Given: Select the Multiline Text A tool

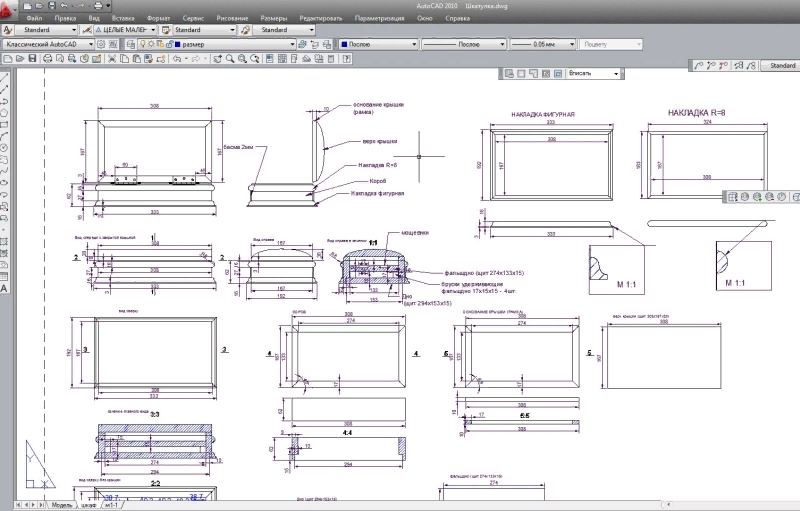Looking at the screenshot, I should coord(4,288).
